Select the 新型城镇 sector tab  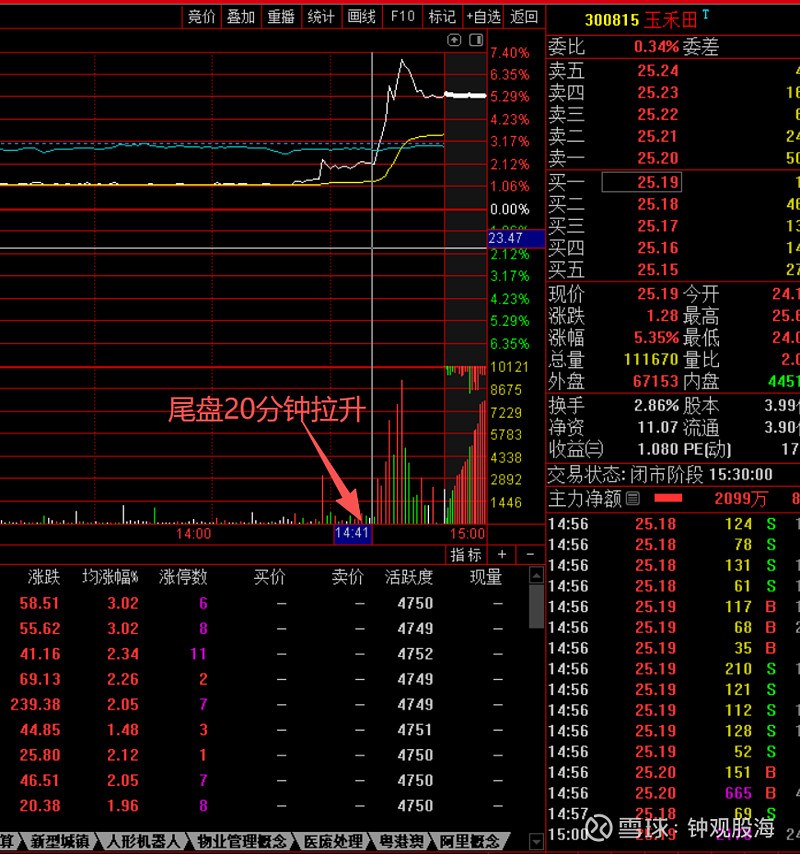click(x=59, y=841)
